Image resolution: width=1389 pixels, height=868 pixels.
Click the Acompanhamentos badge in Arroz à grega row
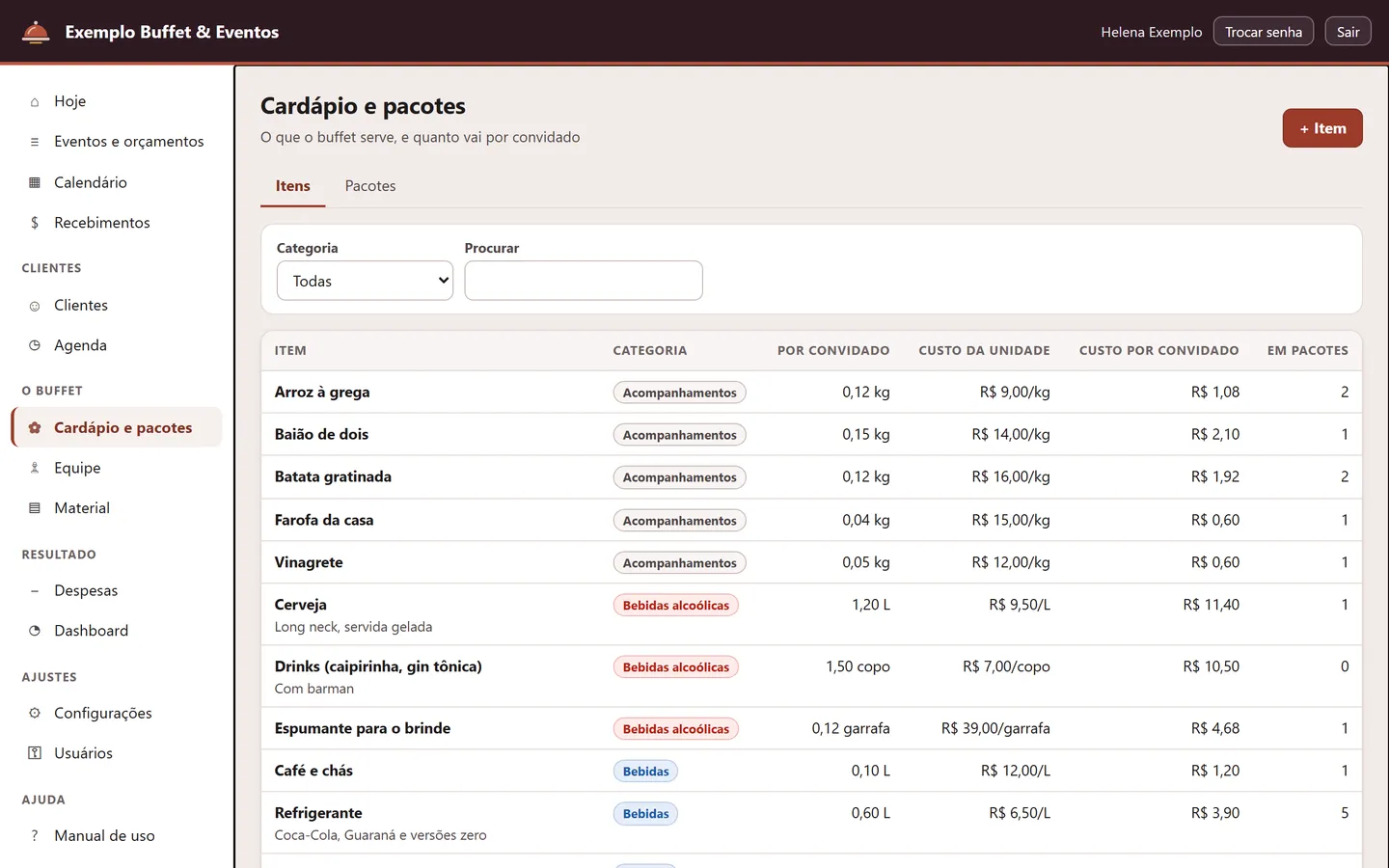[680, 393]
